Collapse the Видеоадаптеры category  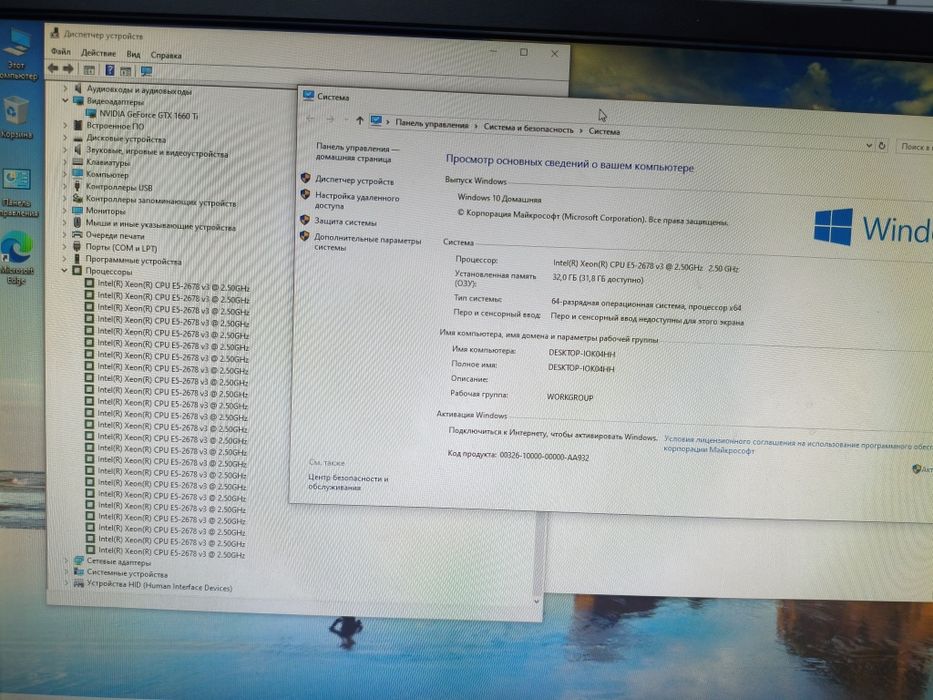point(65,101)
